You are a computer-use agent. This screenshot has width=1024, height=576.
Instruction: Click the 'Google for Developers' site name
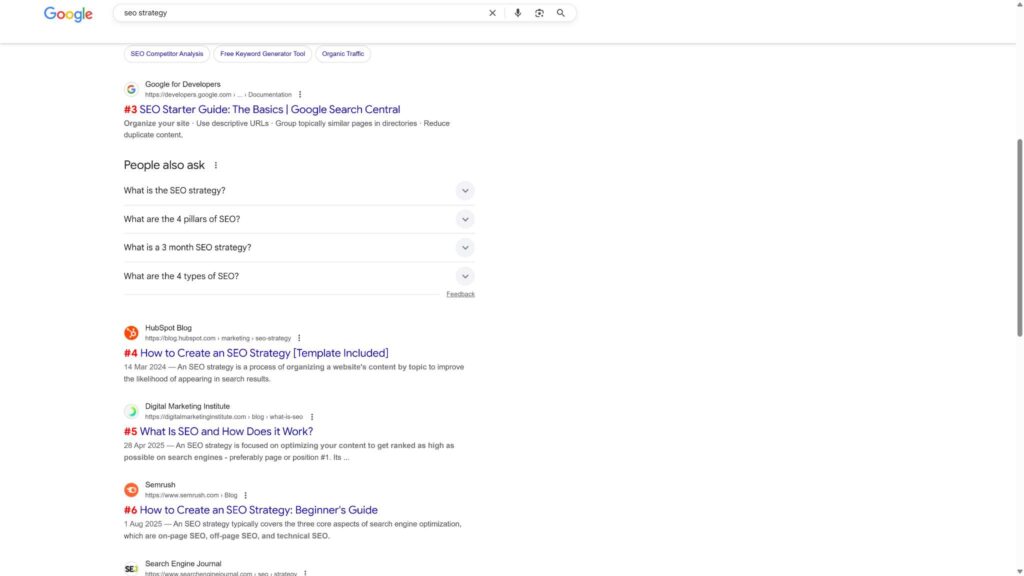coord(183,84)
